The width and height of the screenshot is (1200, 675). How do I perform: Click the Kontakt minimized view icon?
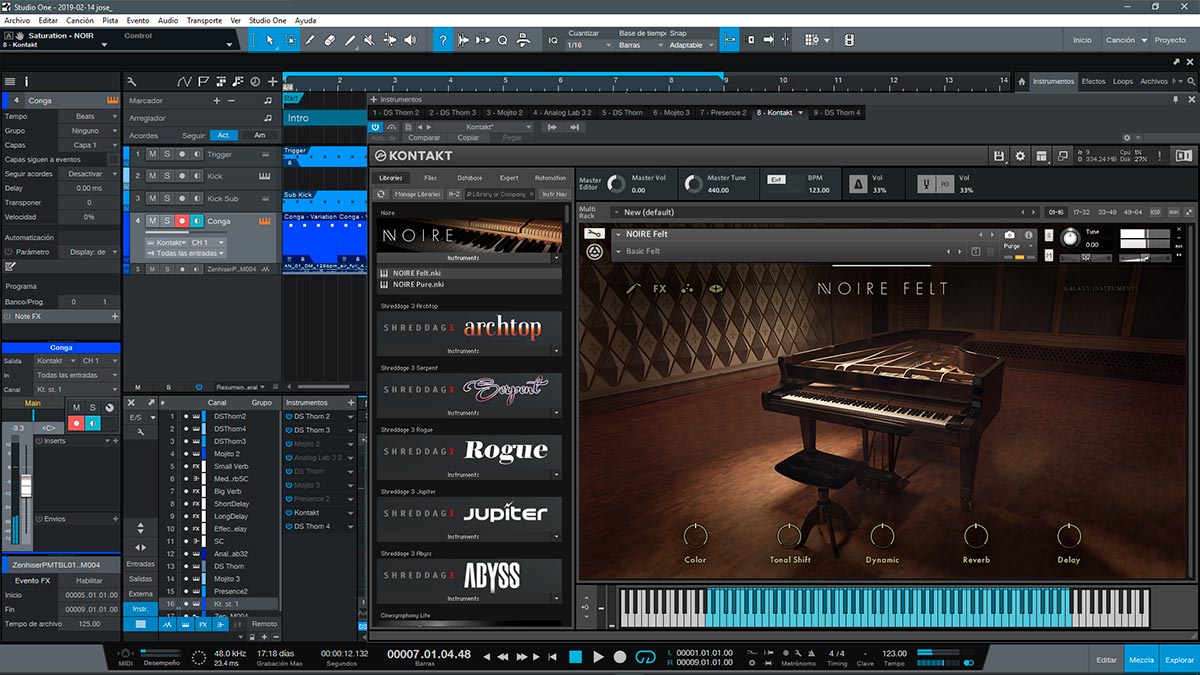click(x=1062, y=156)
